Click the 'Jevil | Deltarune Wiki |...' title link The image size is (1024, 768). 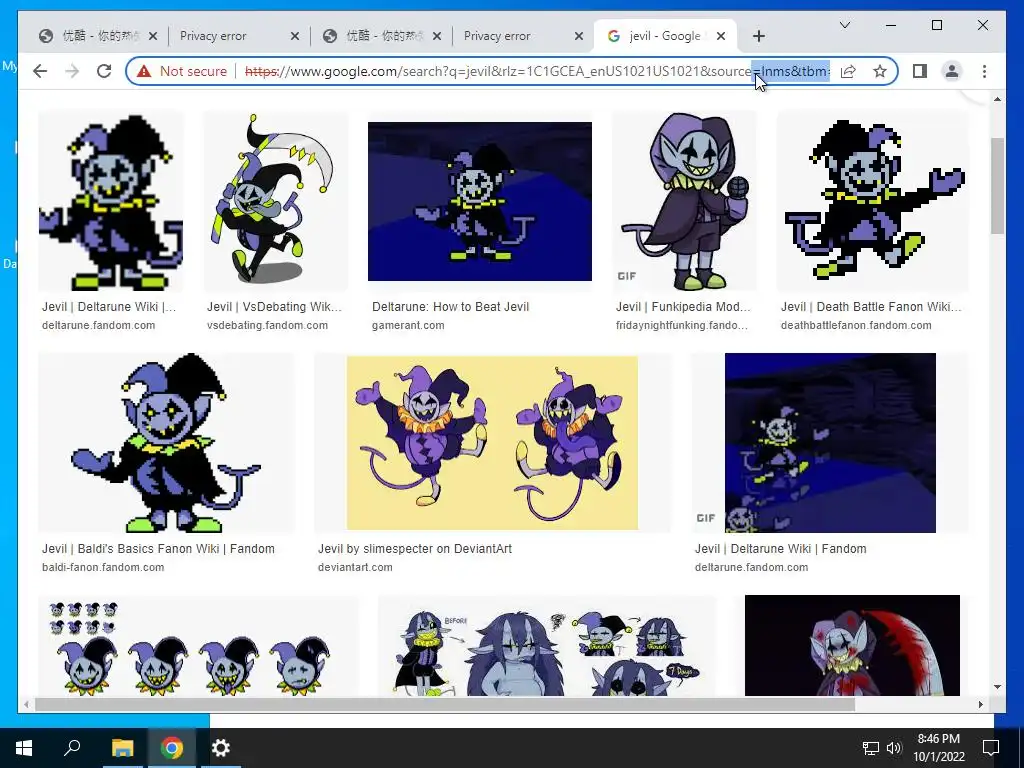click(109, 306)
